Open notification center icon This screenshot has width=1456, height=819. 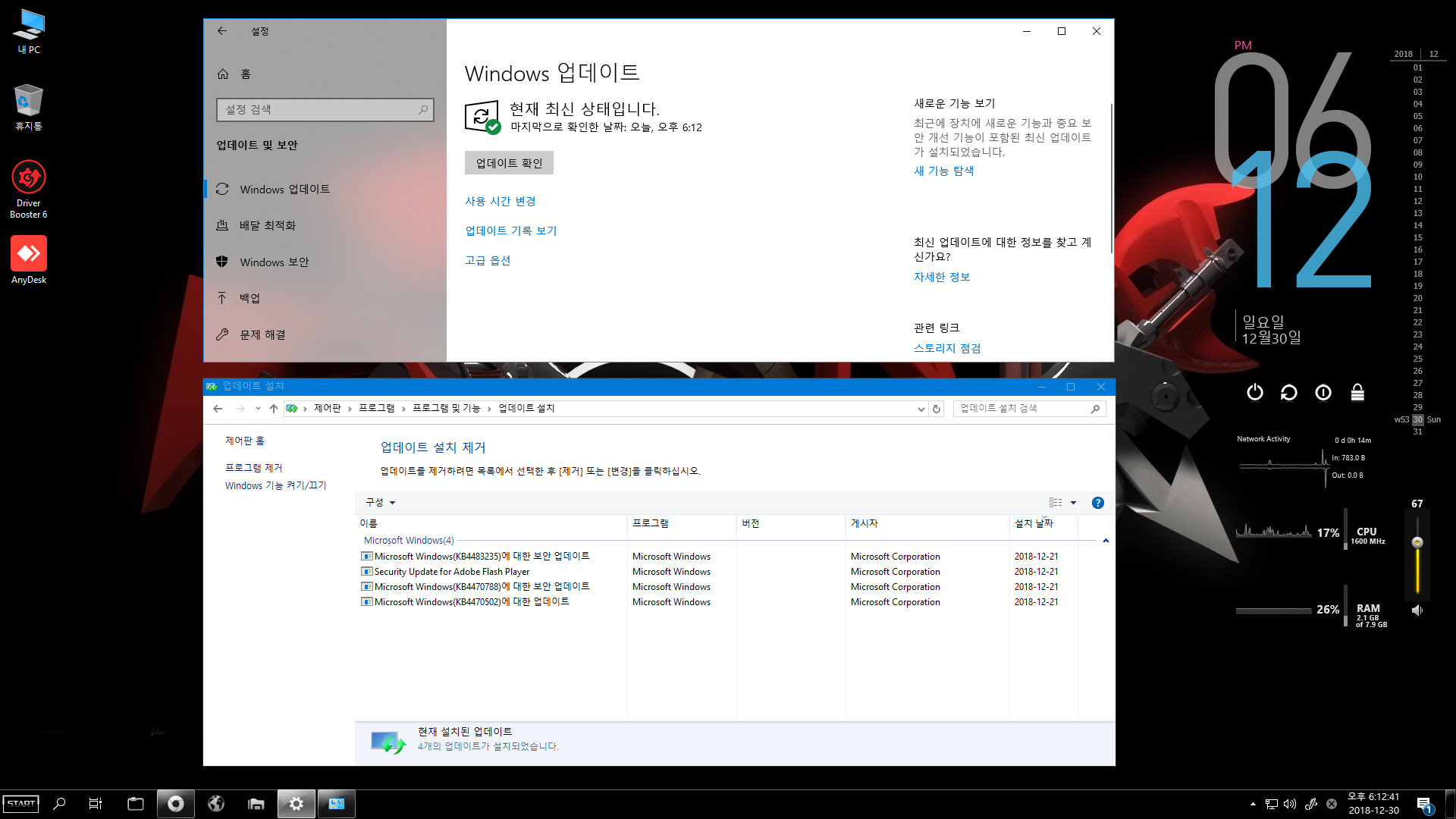[1424, 805]
